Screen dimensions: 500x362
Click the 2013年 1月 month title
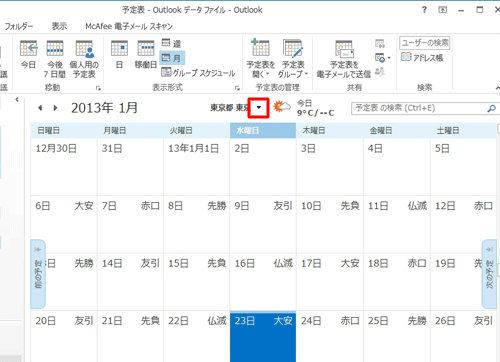[x=104, y=108]
